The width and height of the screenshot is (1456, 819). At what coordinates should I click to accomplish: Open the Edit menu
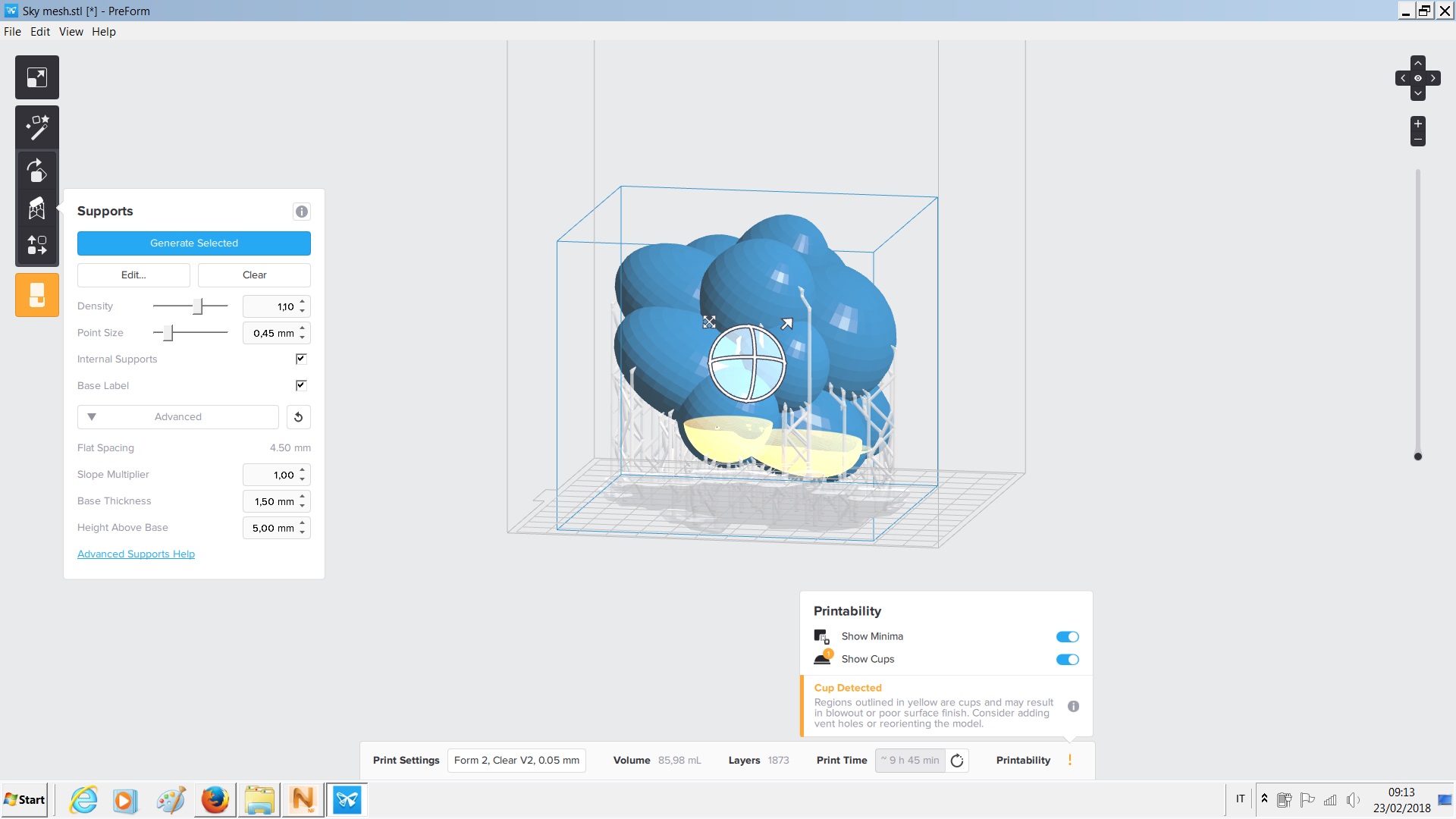click(39, 32)
